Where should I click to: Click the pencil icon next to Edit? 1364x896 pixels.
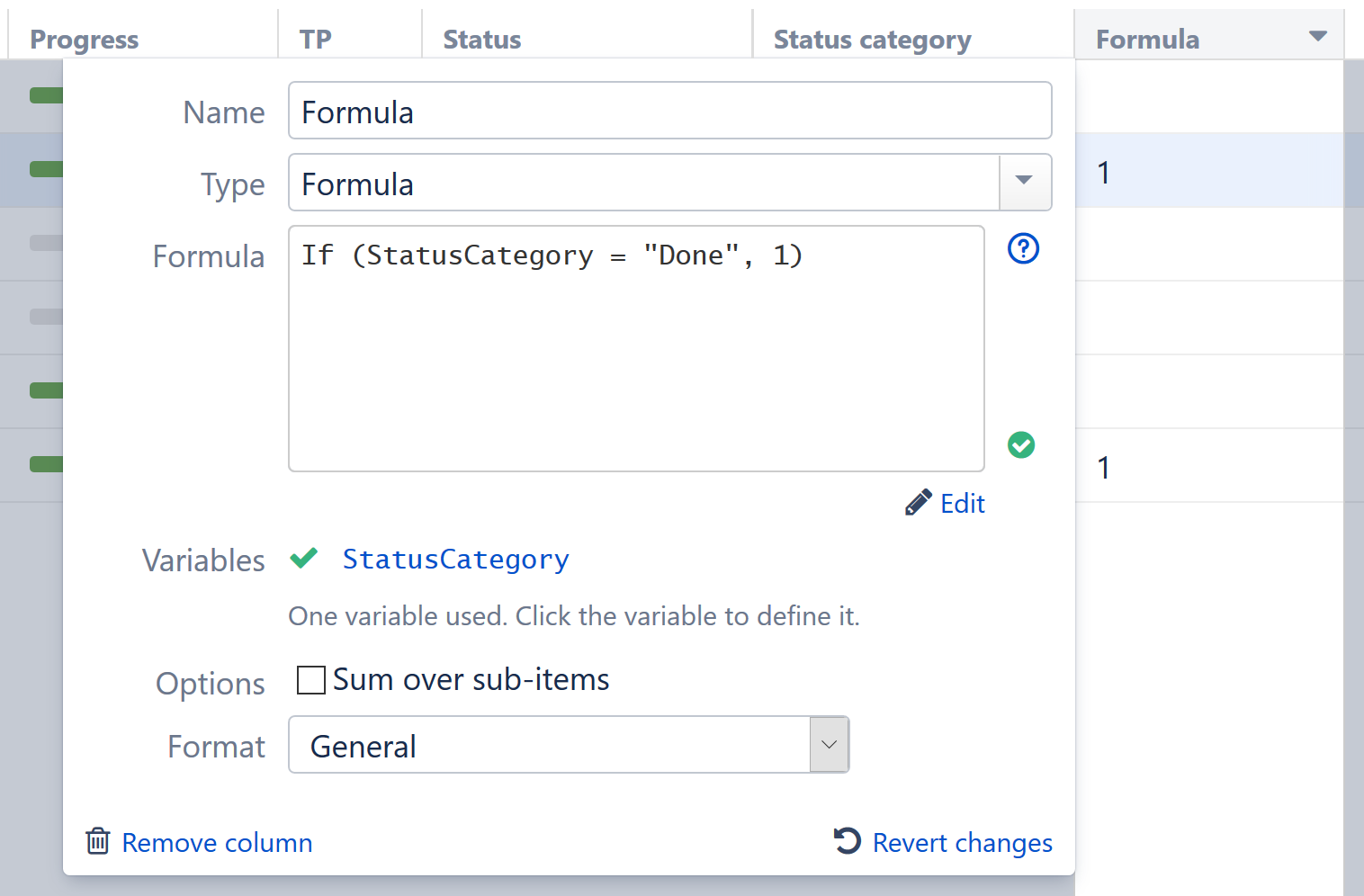(x=918, y=501)
